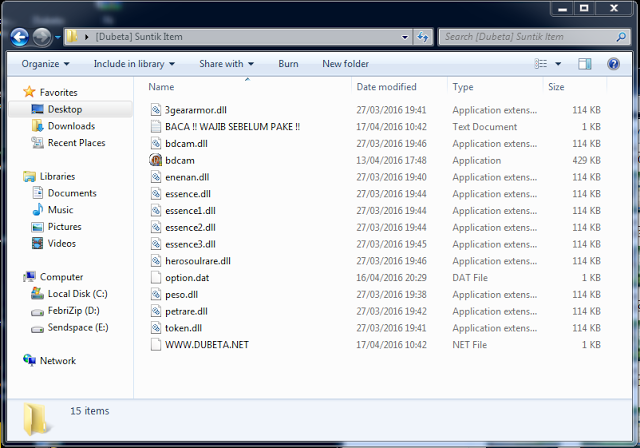
Task: Open Help with the question mark icon
Action: (x=613, y=64)
